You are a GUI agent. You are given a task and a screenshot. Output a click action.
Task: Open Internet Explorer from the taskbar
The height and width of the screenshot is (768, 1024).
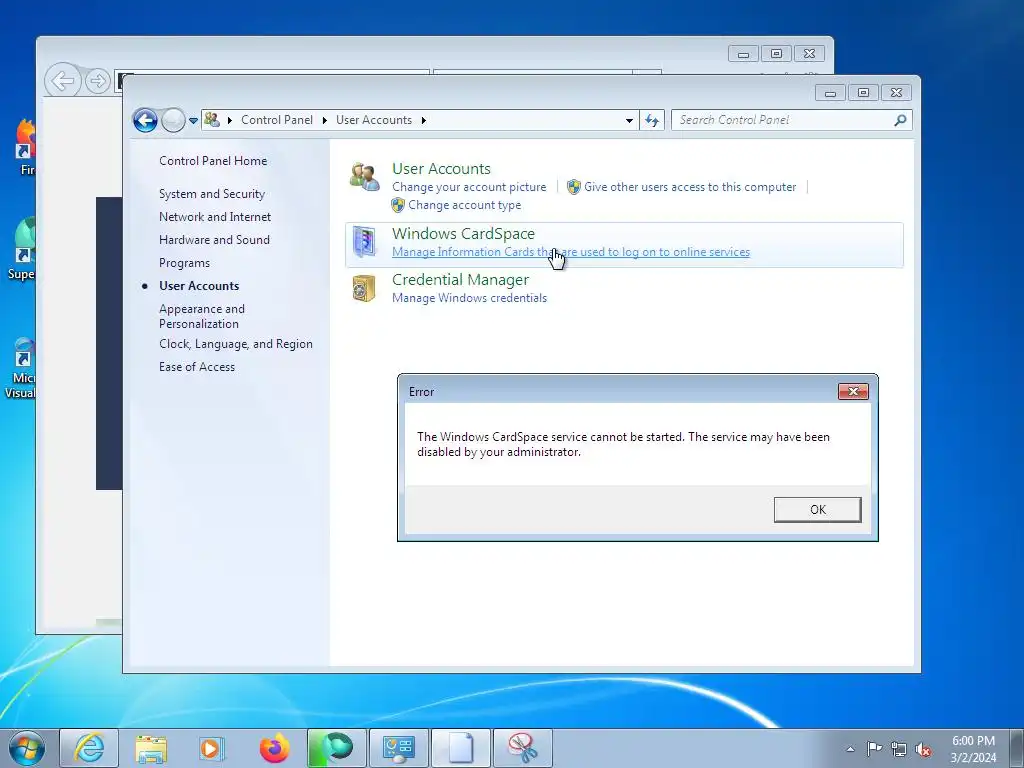[x=89, y=748]
